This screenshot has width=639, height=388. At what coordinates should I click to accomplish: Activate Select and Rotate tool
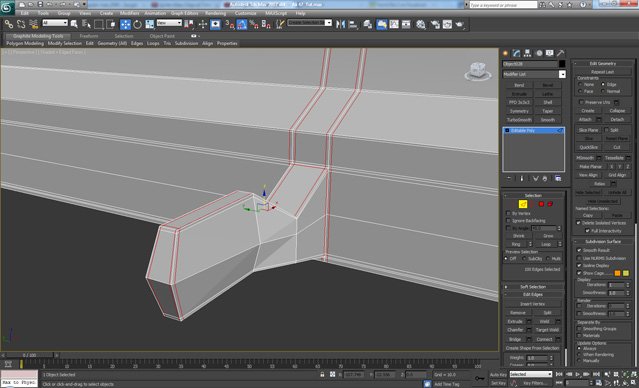coord(137,24)
